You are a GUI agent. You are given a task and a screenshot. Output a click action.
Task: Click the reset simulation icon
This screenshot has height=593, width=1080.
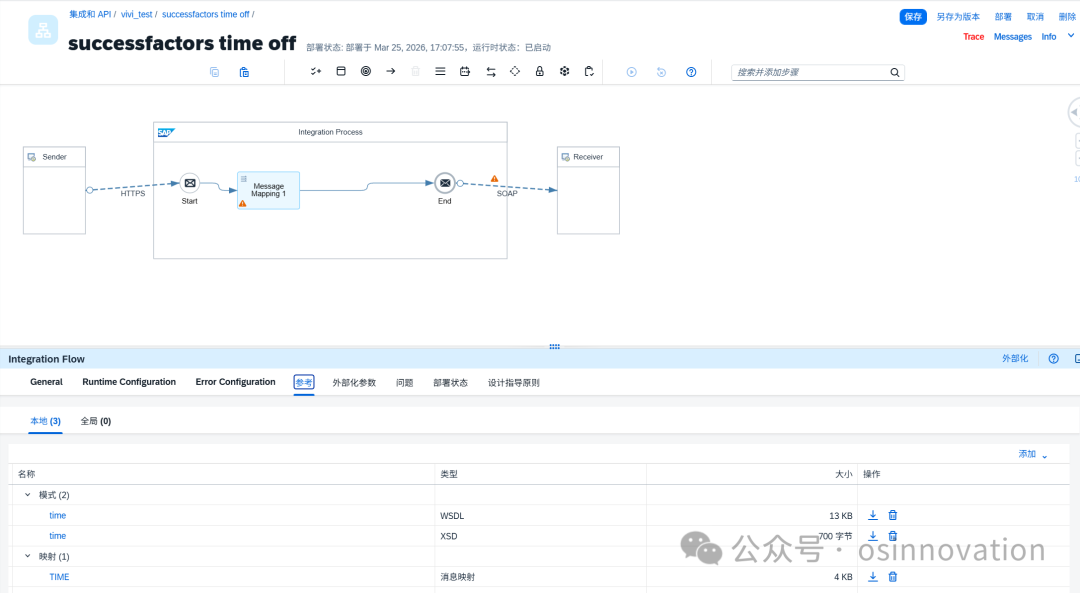pyautogui.click(x=661, y=72)
